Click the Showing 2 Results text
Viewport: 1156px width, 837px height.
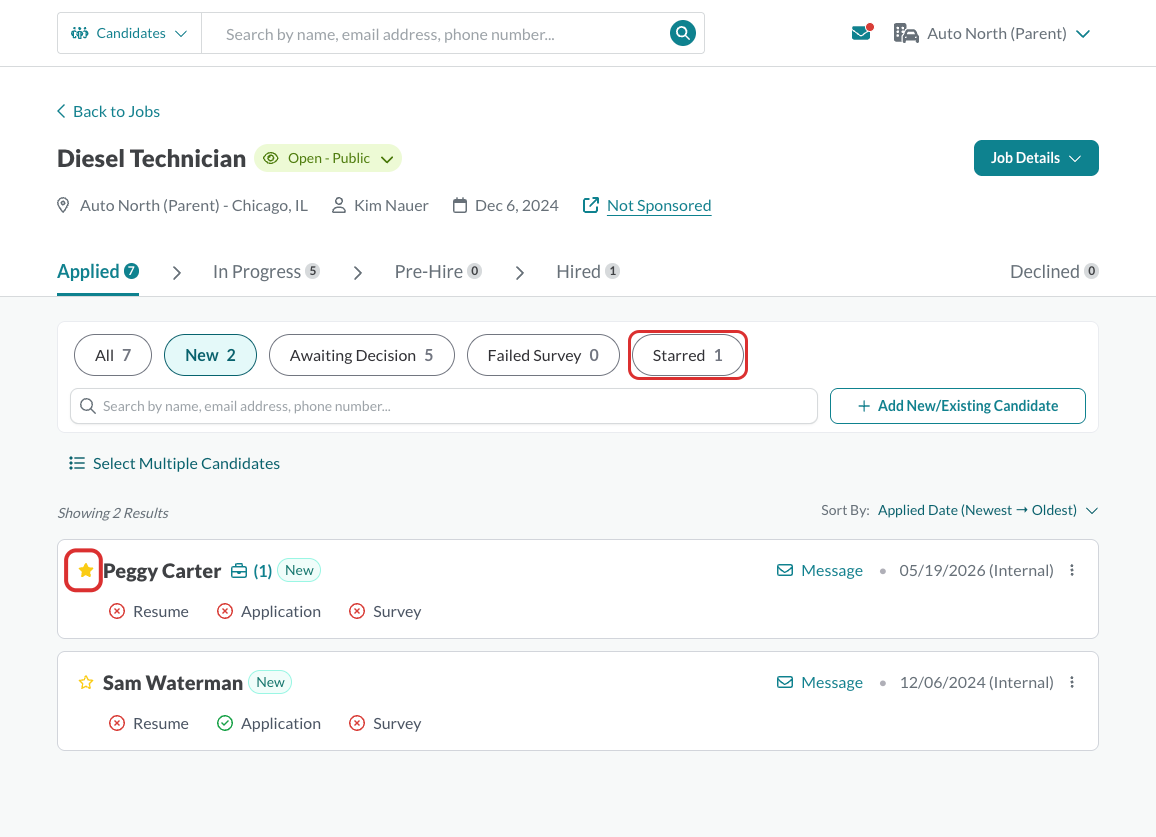tap(113, 513)
